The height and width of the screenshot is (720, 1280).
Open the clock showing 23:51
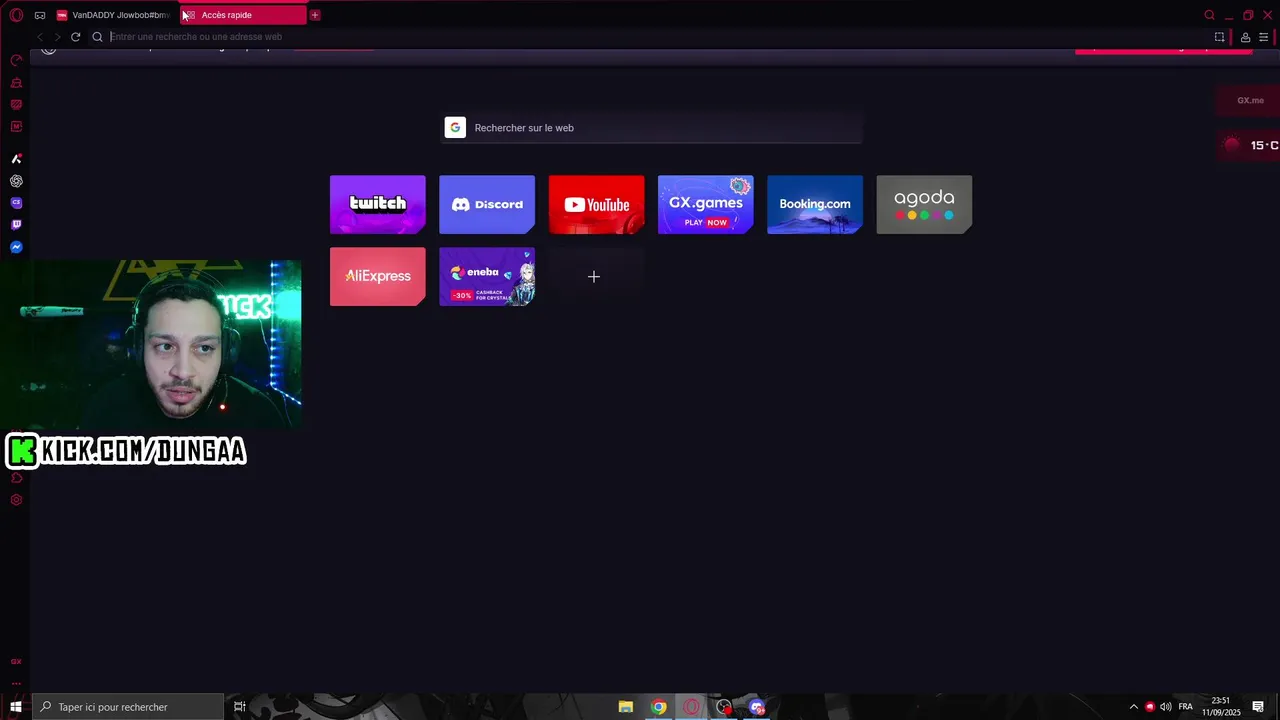coord(1221,707)
